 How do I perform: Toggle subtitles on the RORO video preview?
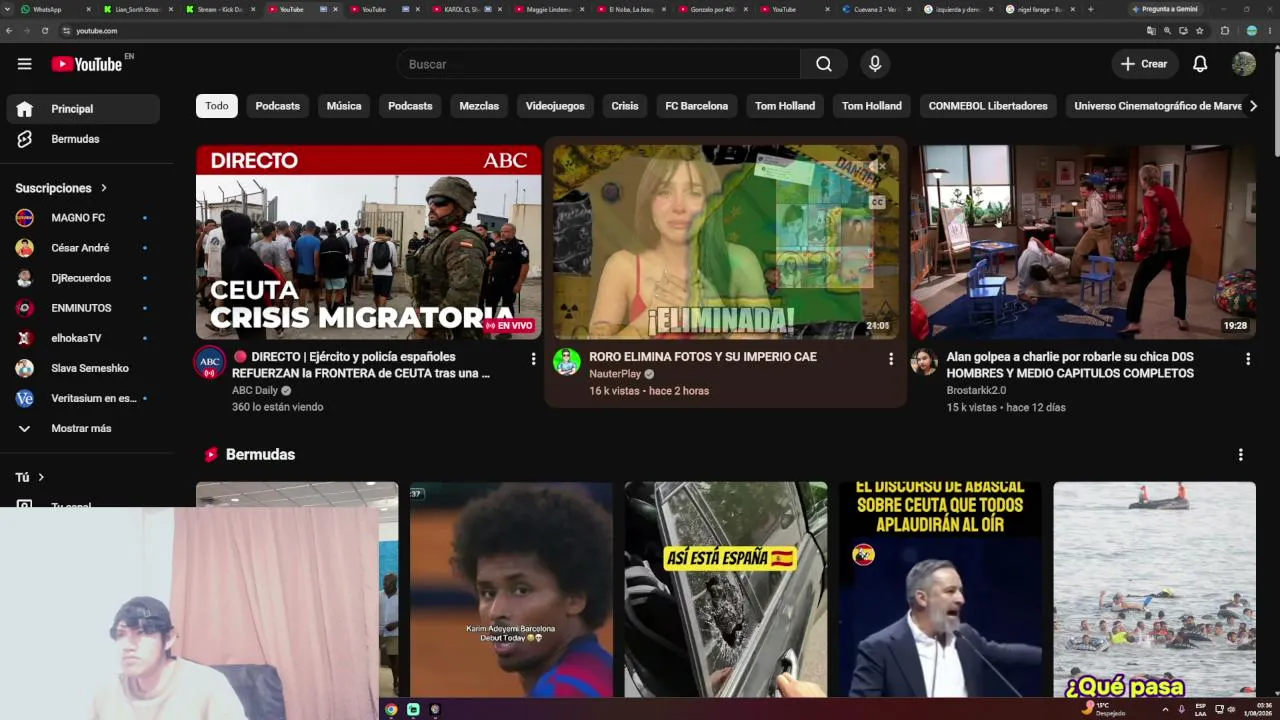878,202
